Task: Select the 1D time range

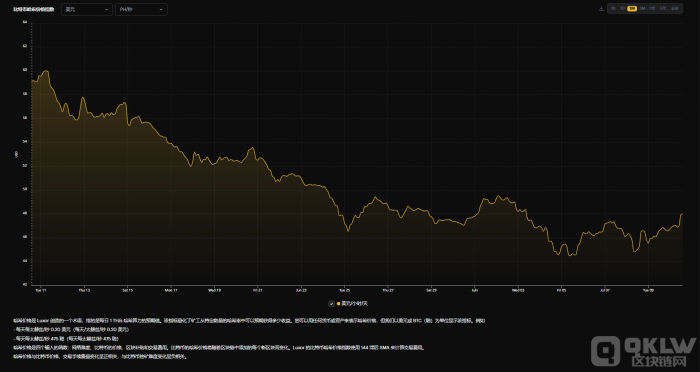Action: point(613,8)
